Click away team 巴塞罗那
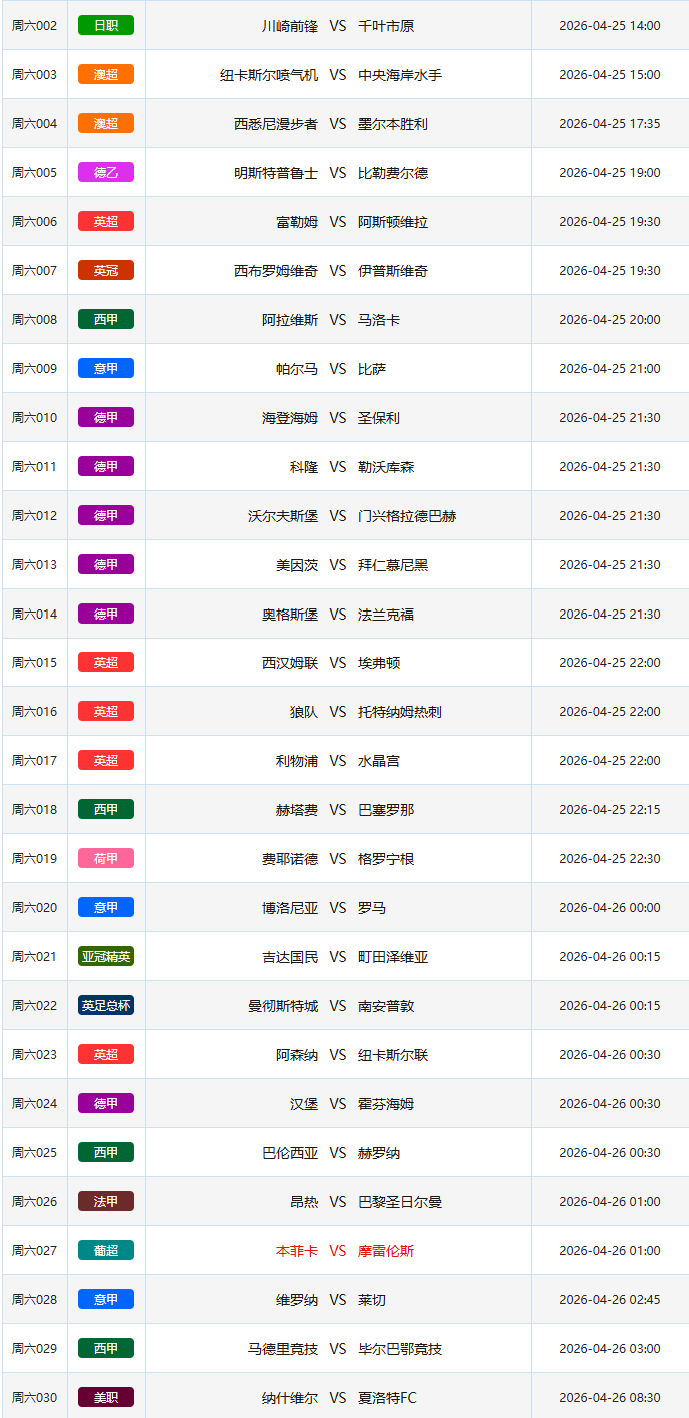This screenshot has height=1418, width=689. point(386,810)
